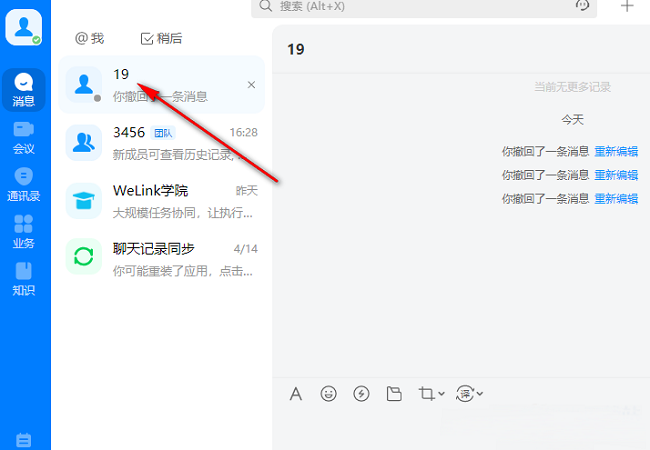Click the search input field
This screenshot has height=450, width=650.
coord(420,7)
